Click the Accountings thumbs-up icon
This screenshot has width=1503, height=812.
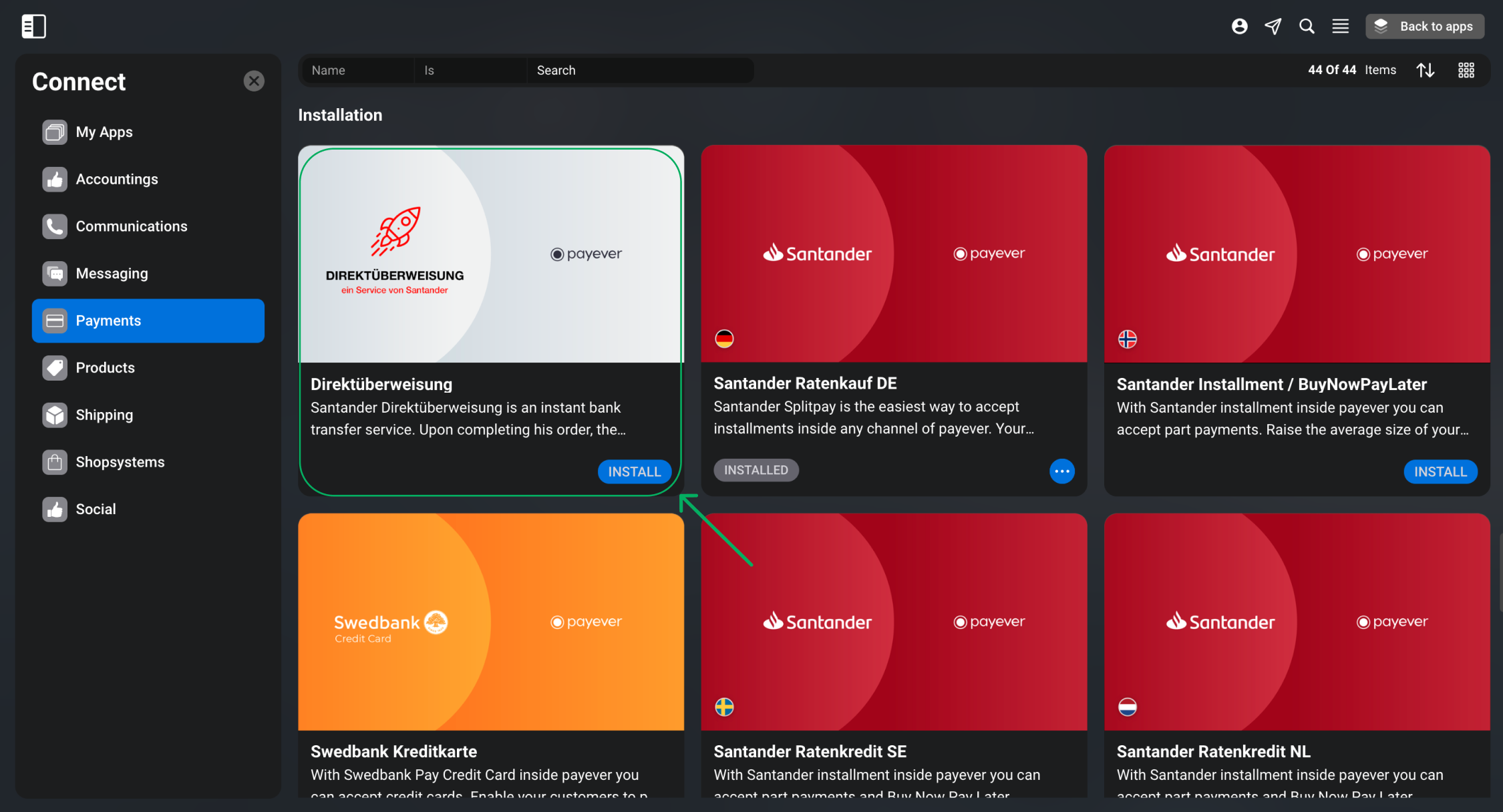coord(55,179)
